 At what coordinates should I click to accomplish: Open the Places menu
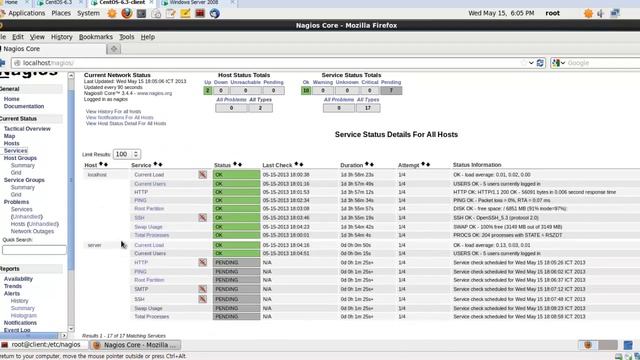pos(61,13)
